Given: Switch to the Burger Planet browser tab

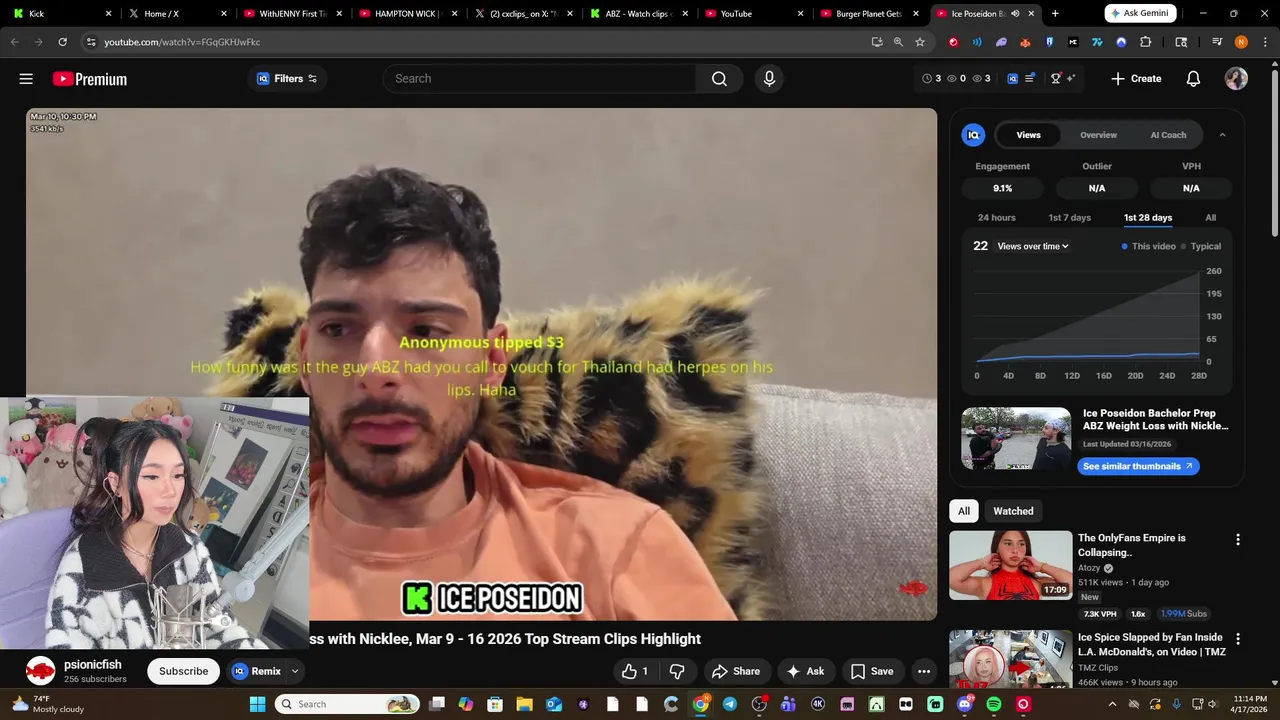Looking at the screenshot, I should pos(869,14).
